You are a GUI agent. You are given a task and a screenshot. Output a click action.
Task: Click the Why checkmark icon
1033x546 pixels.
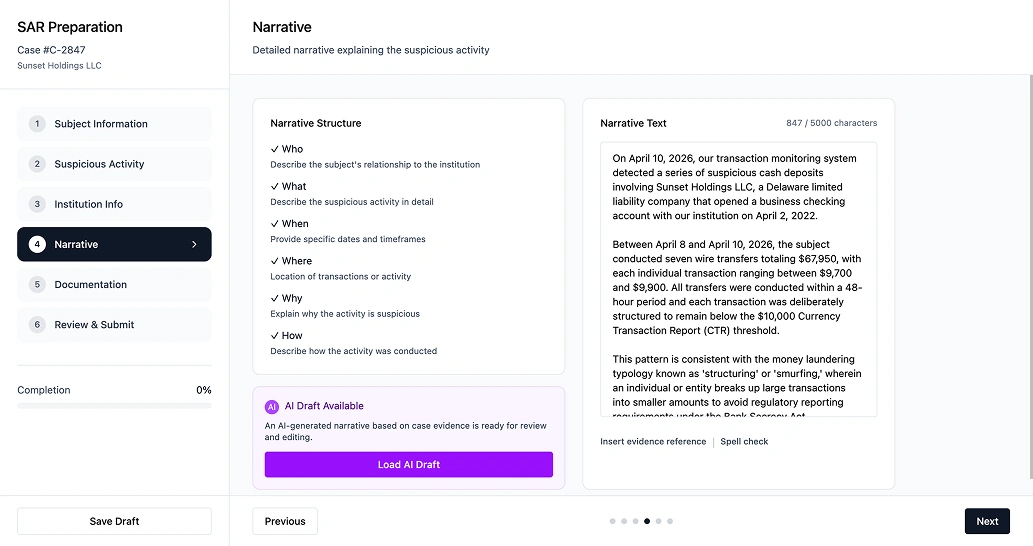pyautogui.click(x=274, y=298)
